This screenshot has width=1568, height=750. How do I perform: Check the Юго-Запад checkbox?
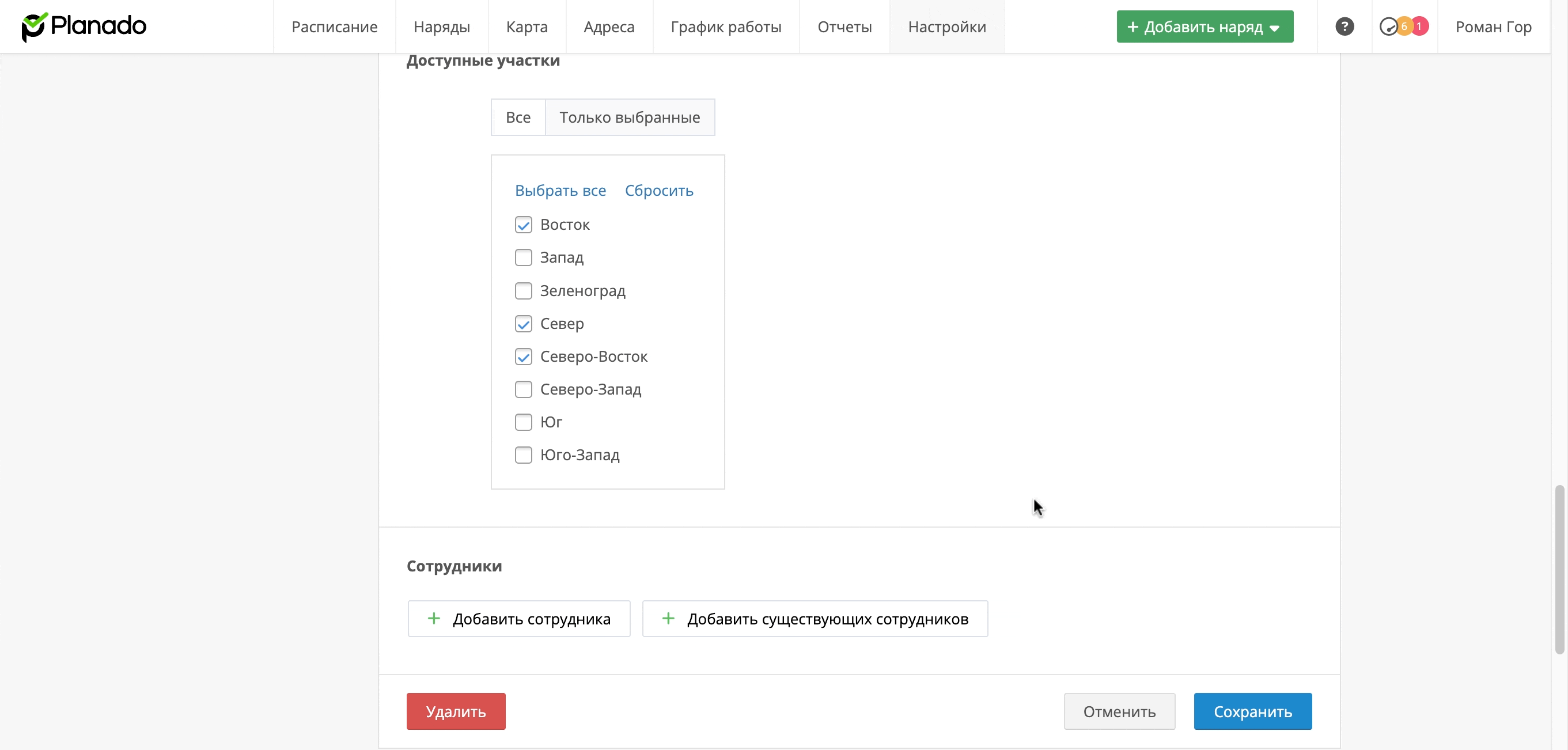click(x=524, y=454)
